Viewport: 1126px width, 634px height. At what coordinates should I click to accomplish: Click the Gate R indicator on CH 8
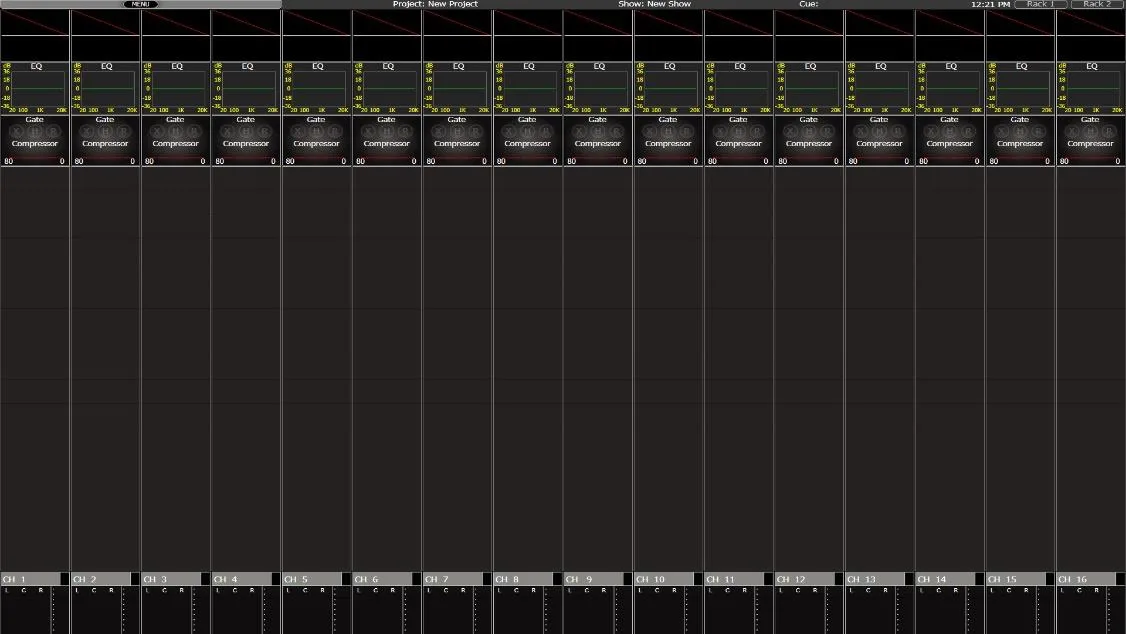(546, 132)
